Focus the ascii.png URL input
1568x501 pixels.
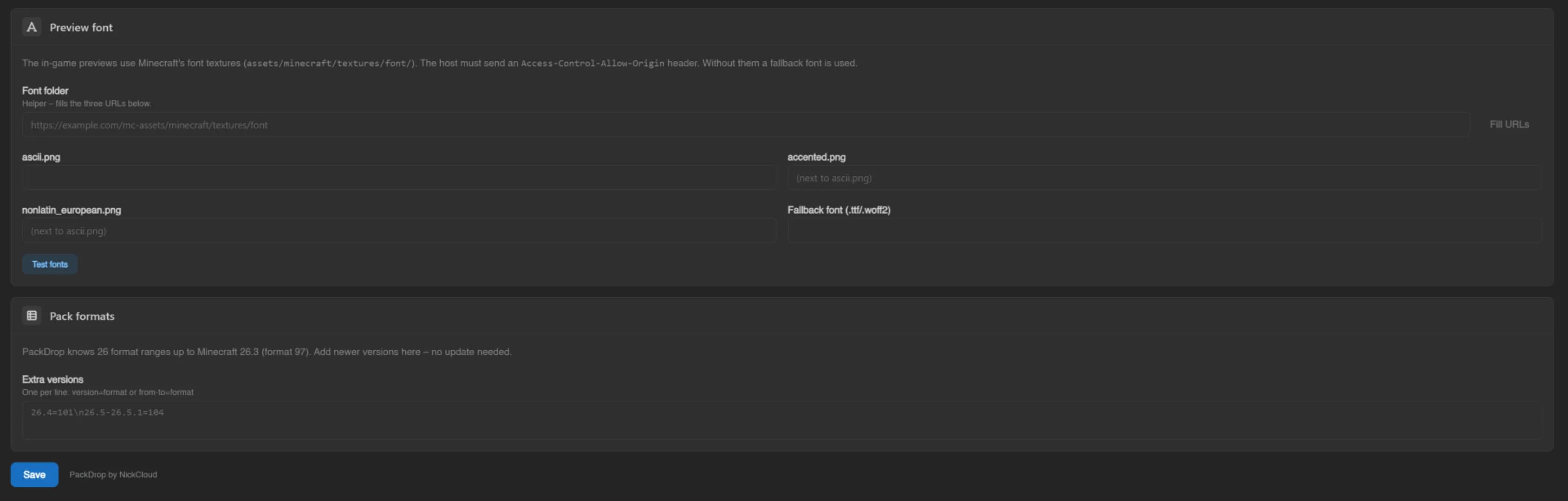pyautogui.click(x=399, y=178)
